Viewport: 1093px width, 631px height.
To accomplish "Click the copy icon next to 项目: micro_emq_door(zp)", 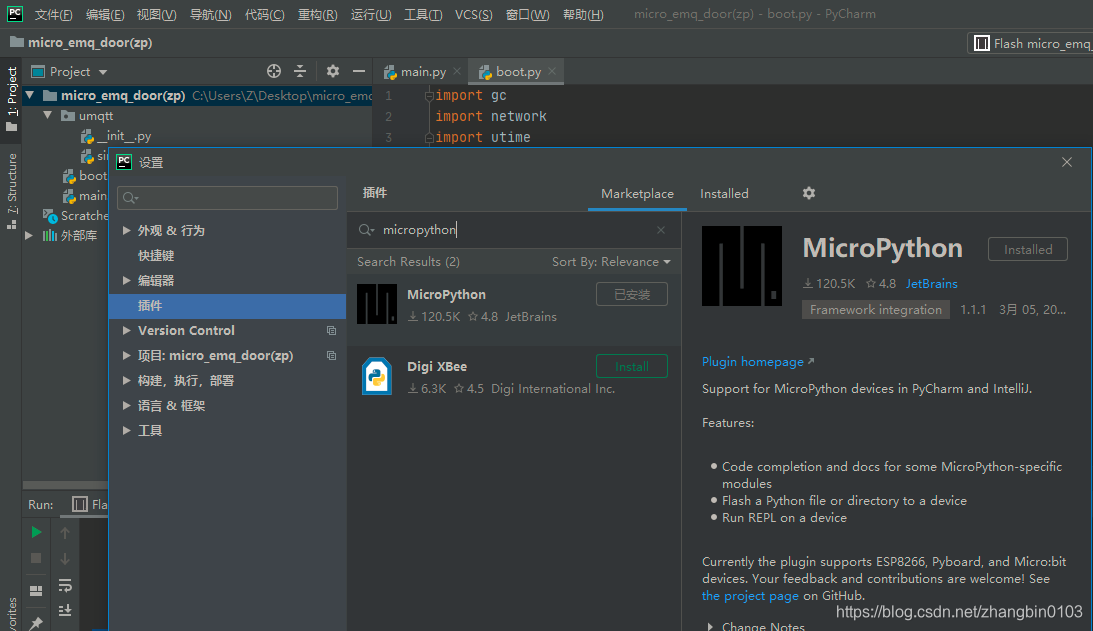I will (332, 356).
